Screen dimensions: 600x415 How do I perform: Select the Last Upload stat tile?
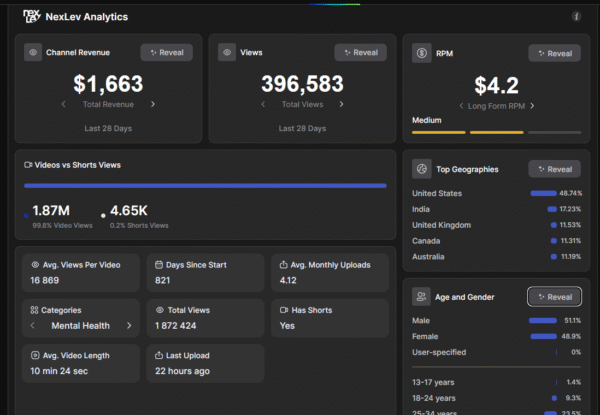click(x=205, y=363)
